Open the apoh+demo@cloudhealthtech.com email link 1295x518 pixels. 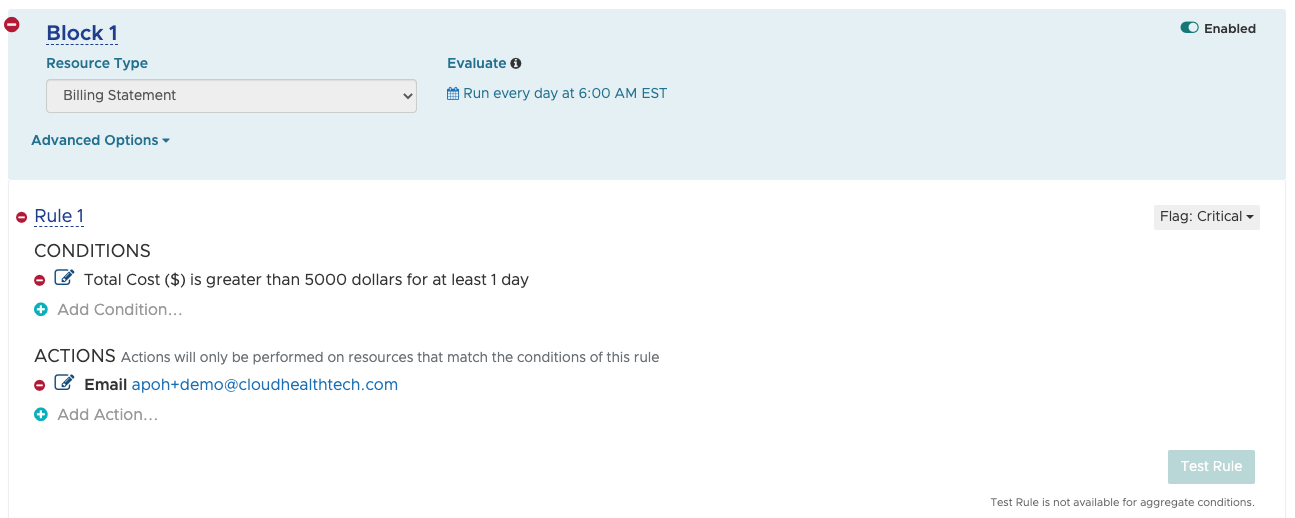click(265, 385)
